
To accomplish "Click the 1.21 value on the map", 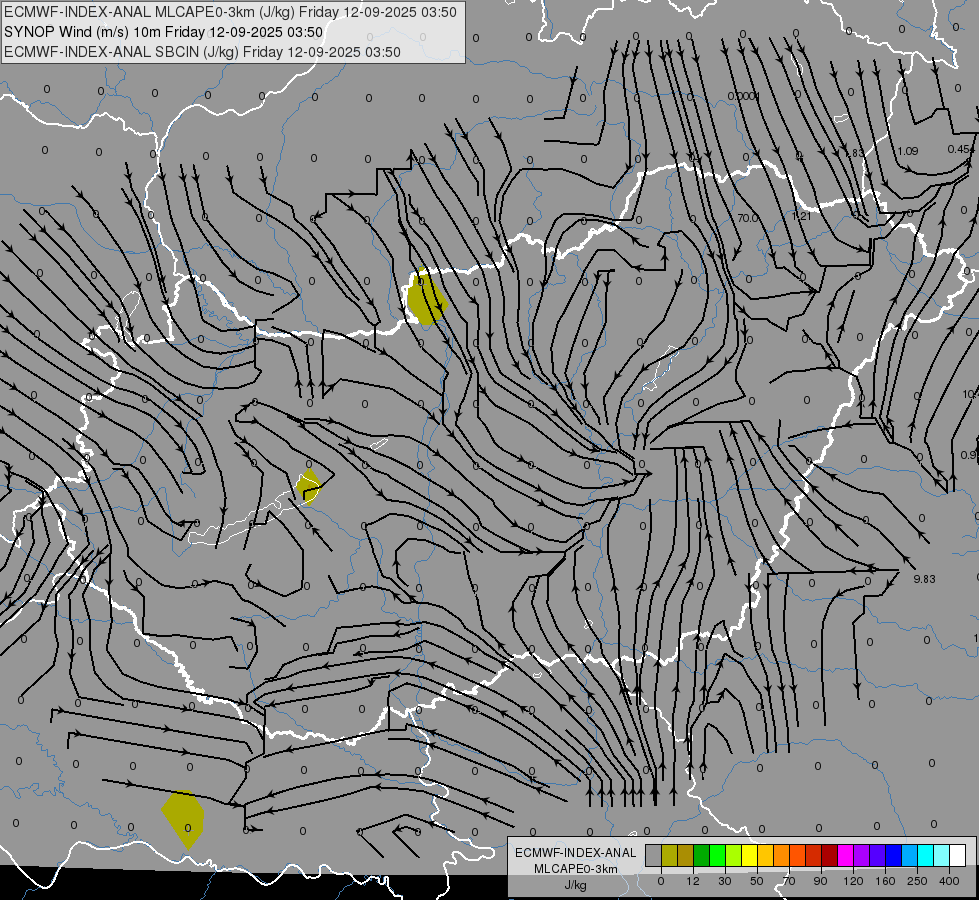I will [x=802, y=216].
